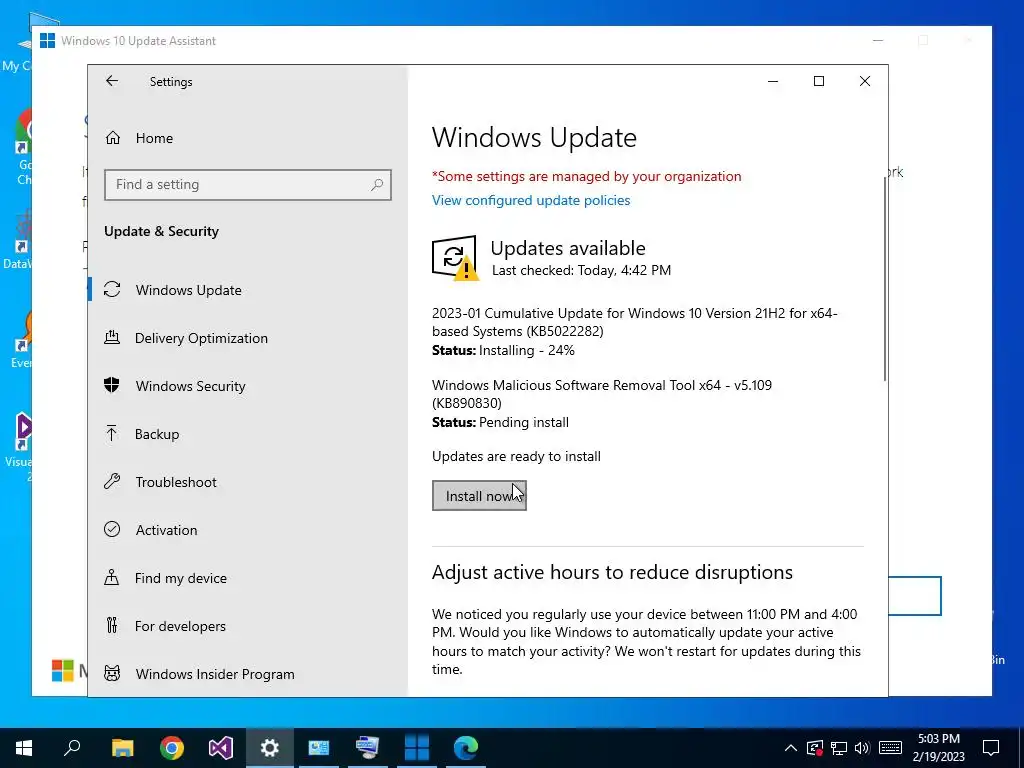Screen dimensions: 1024x768
Task: Click 'Some settings are managed by your organization'
Action: (586, 176)
